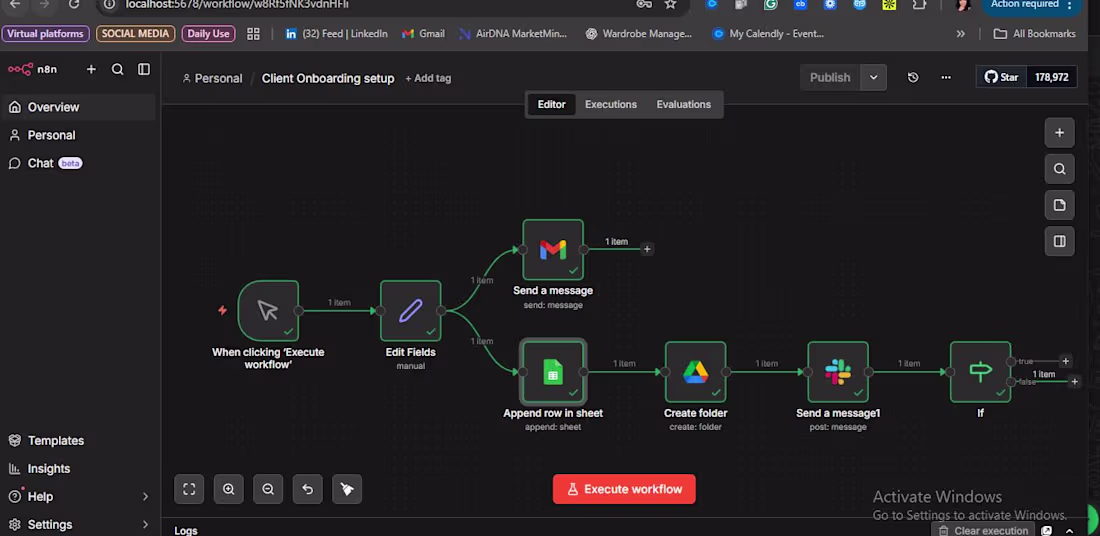Open the SOCIAL MEDIA bookmark folder

[135, 34]
